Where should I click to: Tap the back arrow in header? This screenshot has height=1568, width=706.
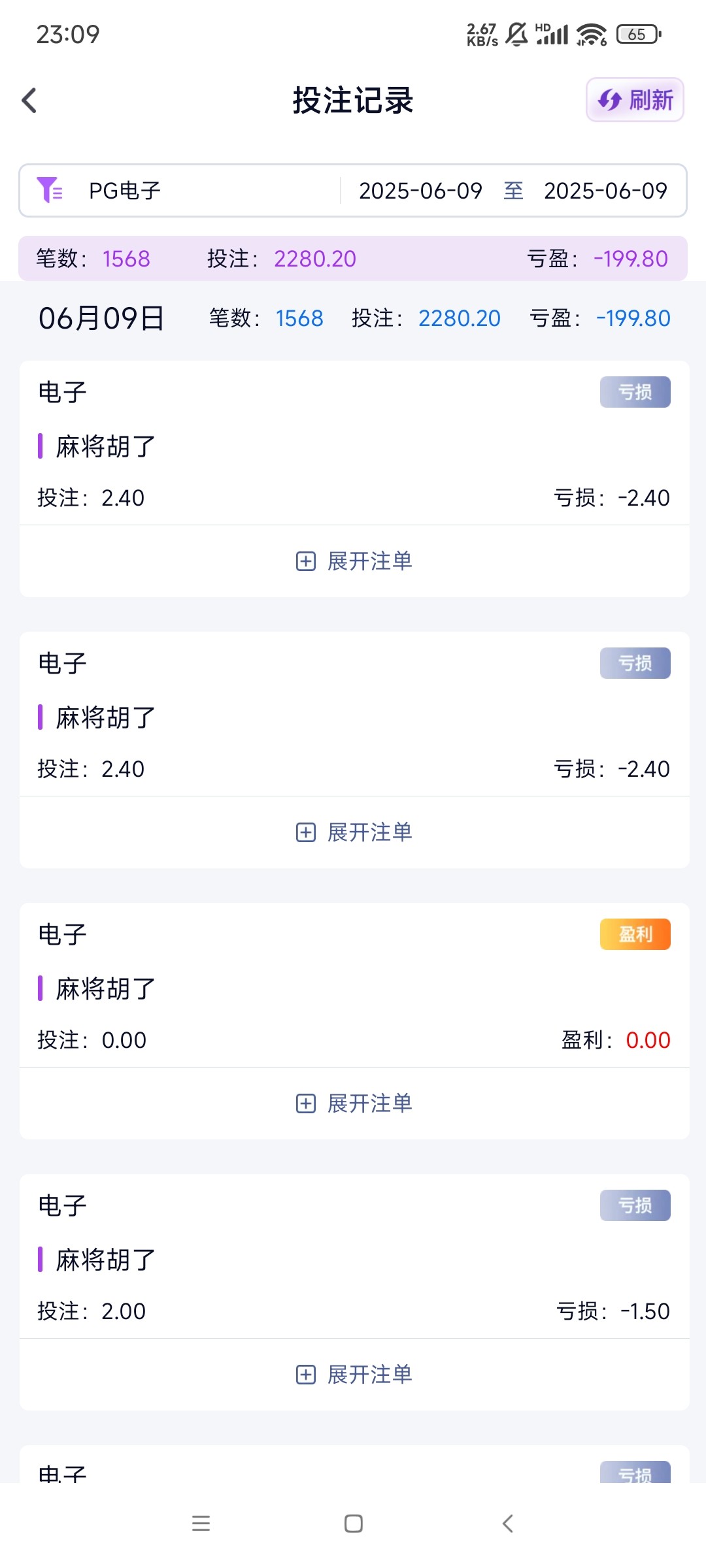pyautogui.click(x=29, y=101)
